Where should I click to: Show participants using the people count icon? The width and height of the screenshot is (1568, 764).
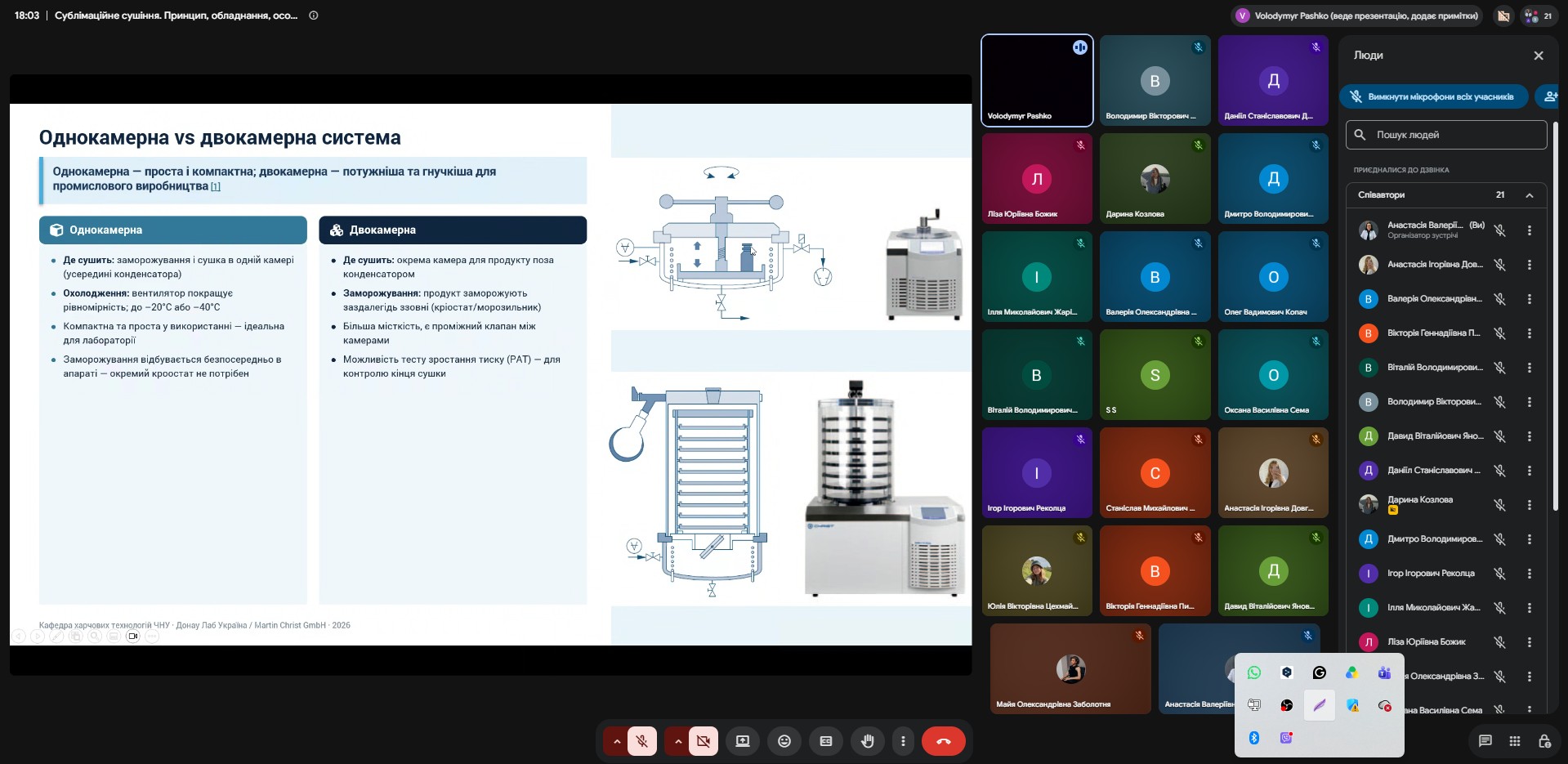pyautogui.click(x=1538, y=16)
